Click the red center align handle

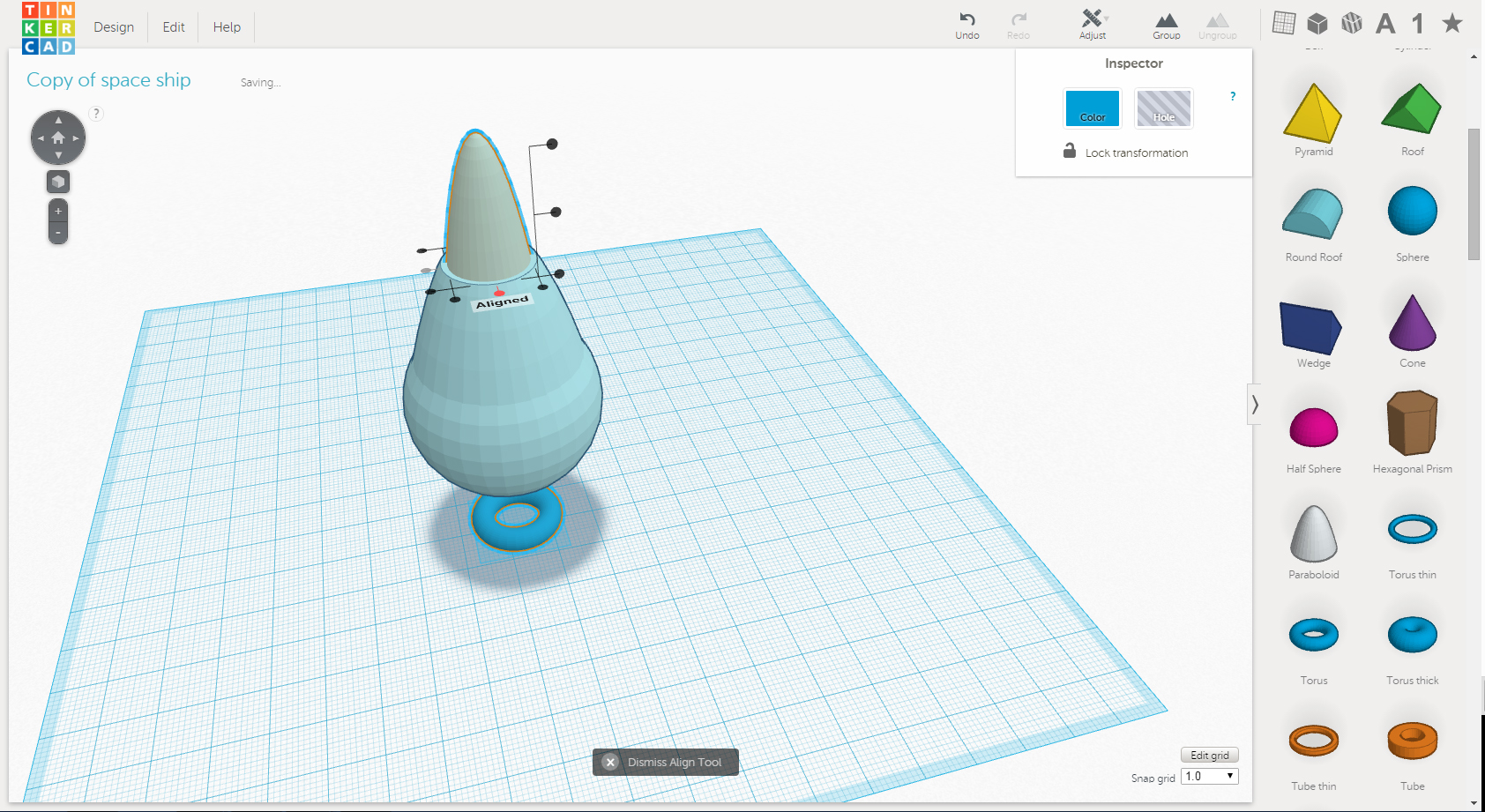click(499, 293)
